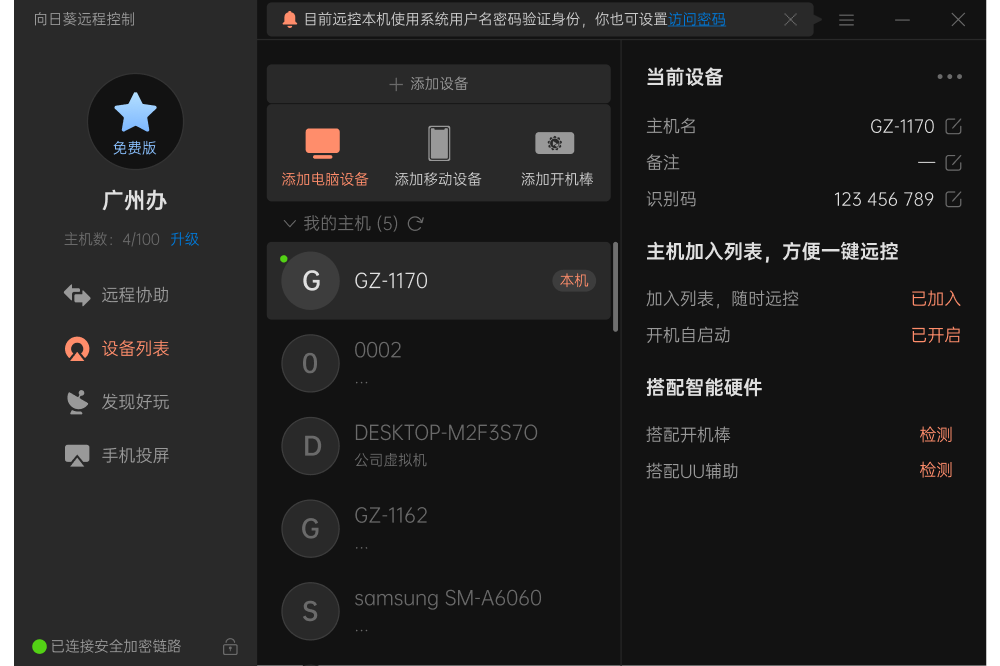
Task: Open 发现好玩 from the sidebar
Action: pos(78,401)
